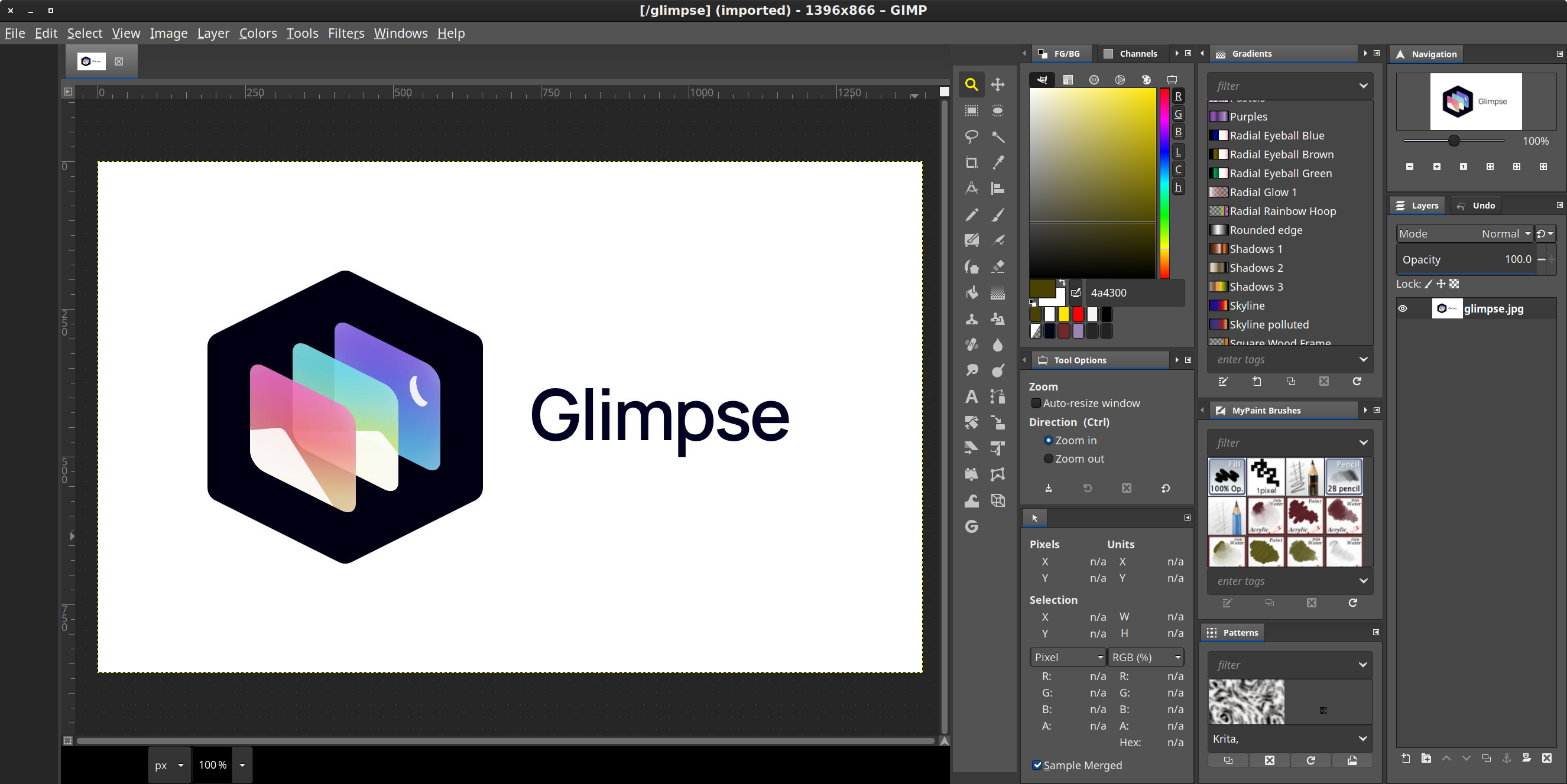Open the layer Mode dropdown
Viewport: 1567px width, 784px height.
[1464, 233]
